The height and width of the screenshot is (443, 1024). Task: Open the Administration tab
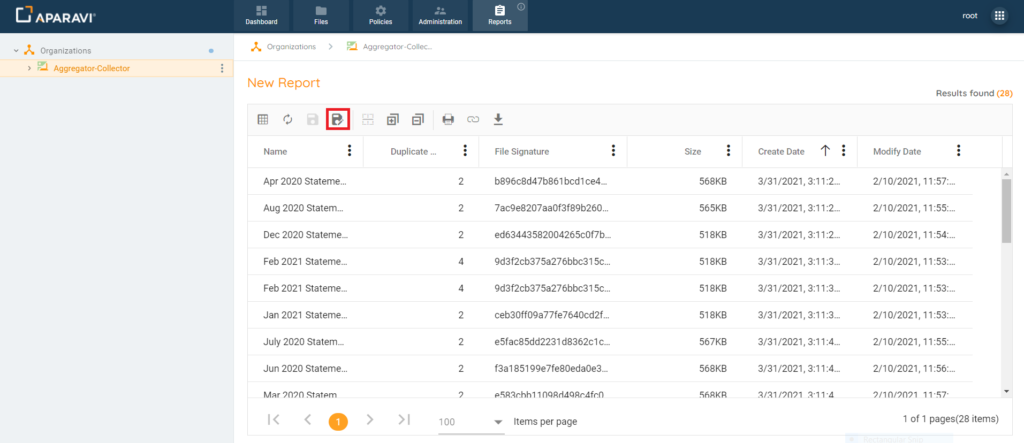(440, 16)
